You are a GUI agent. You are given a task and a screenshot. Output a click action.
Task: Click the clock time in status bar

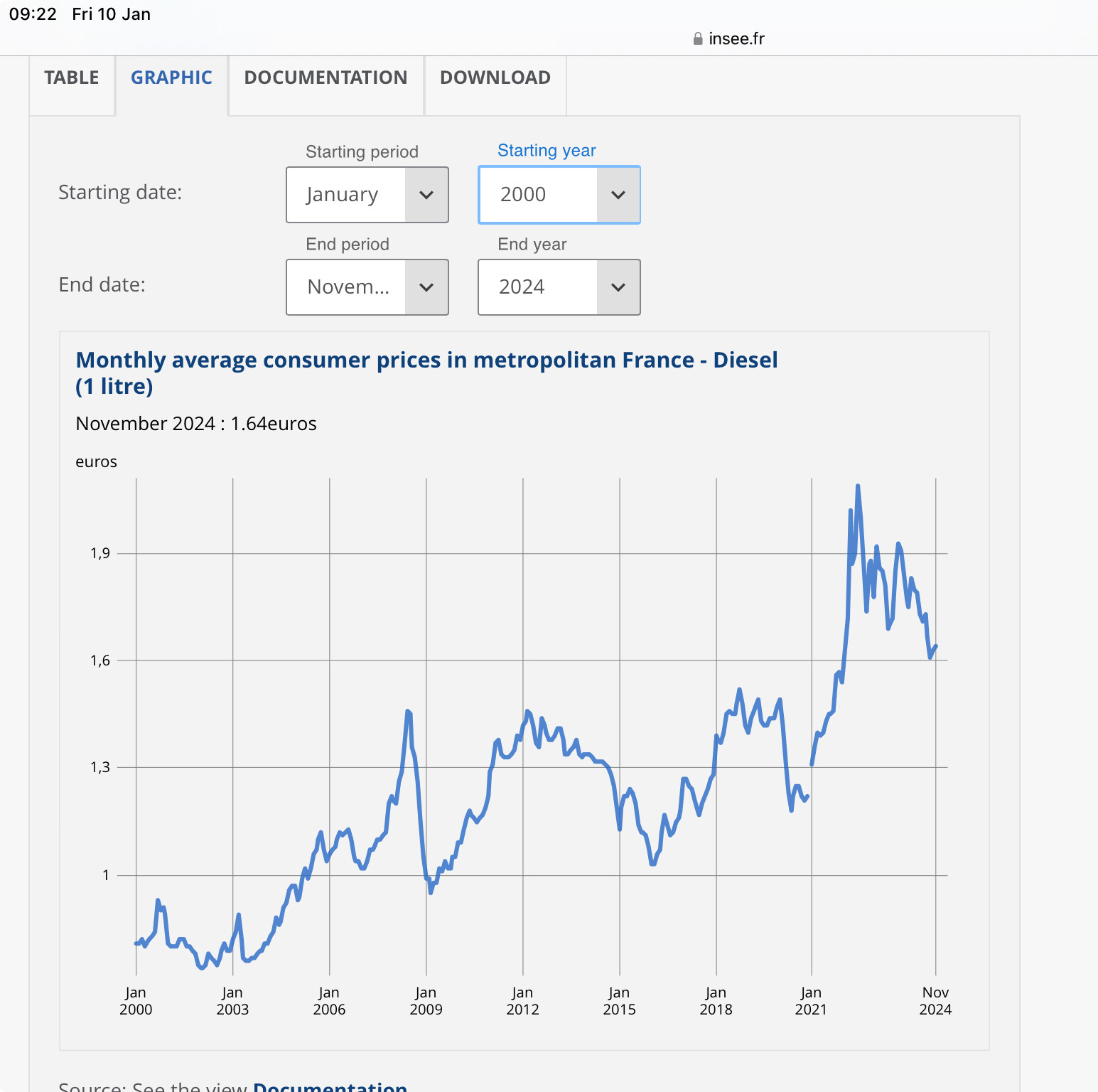33,14
